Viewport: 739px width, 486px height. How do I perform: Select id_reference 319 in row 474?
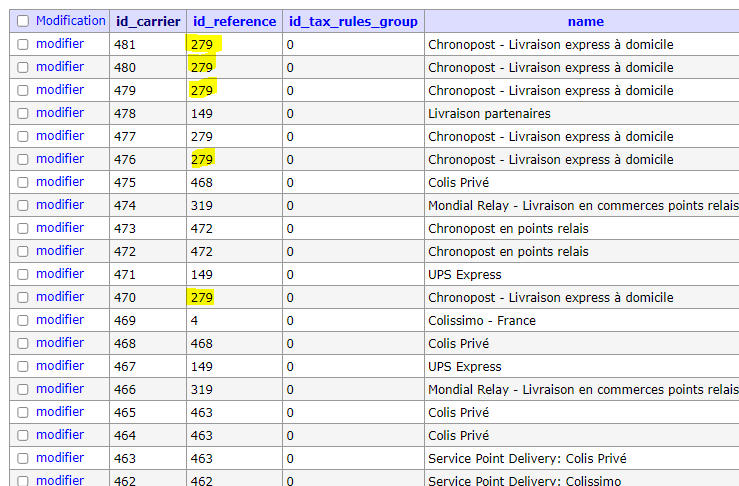(202, 206)
